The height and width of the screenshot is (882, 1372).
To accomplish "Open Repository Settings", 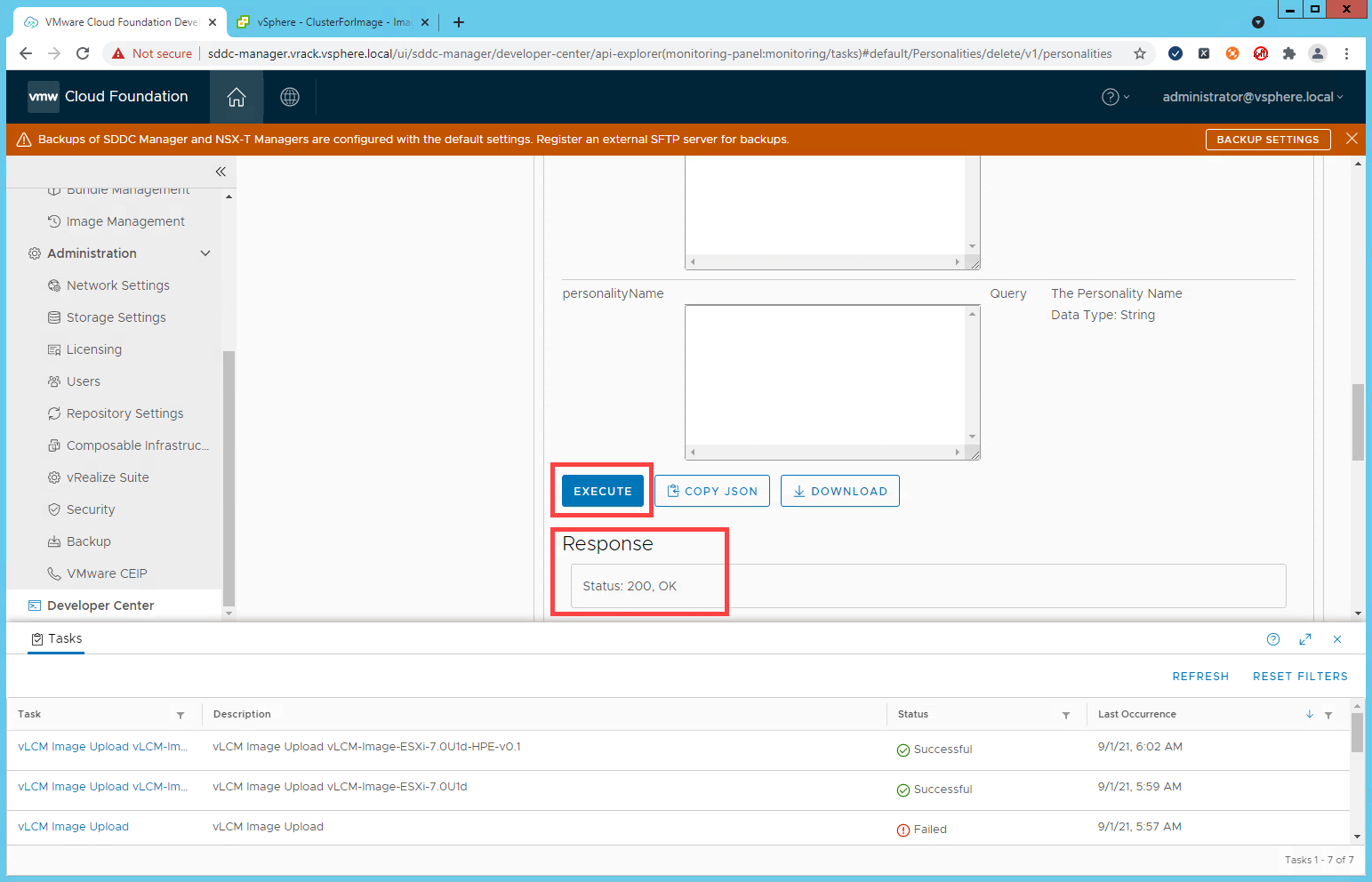I will (x=124, y=413).
